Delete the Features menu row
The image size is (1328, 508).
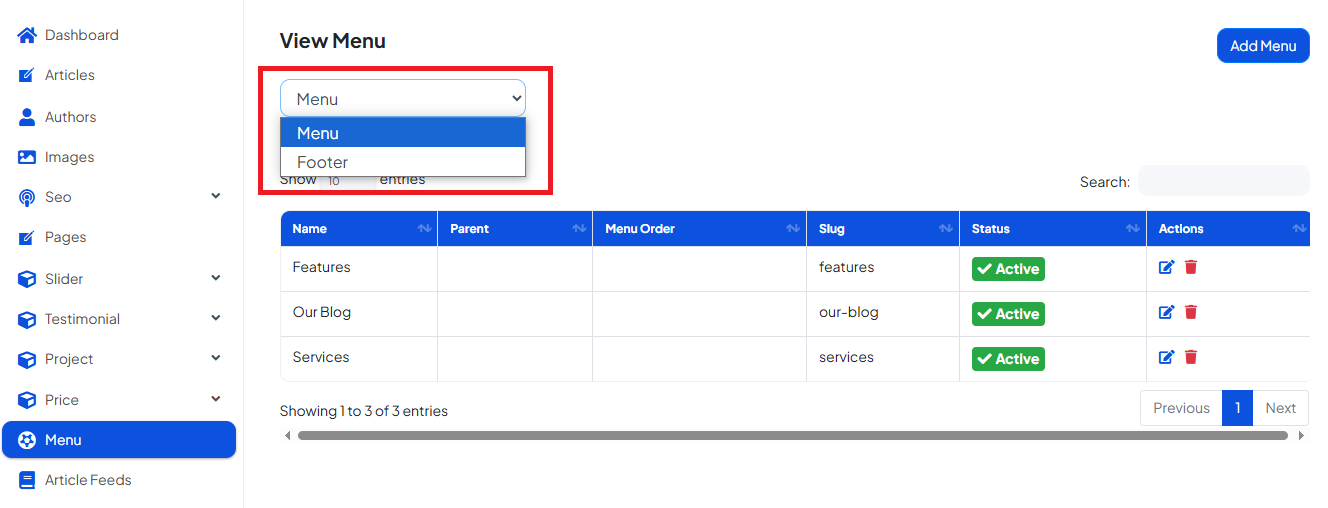(1191, 267)
